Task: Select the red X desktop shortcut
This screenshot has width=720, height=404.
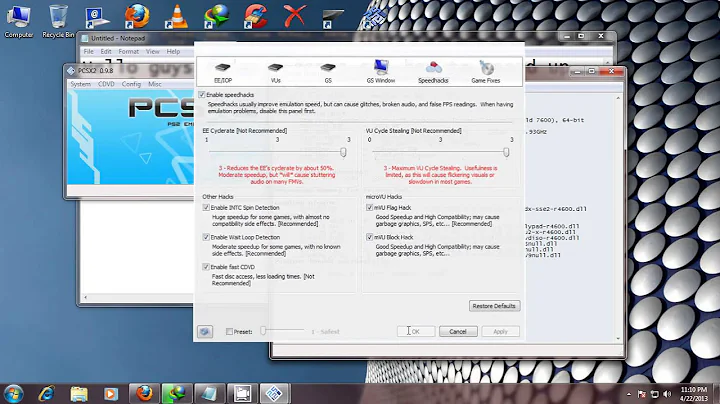Action: [x=295, y=17]
